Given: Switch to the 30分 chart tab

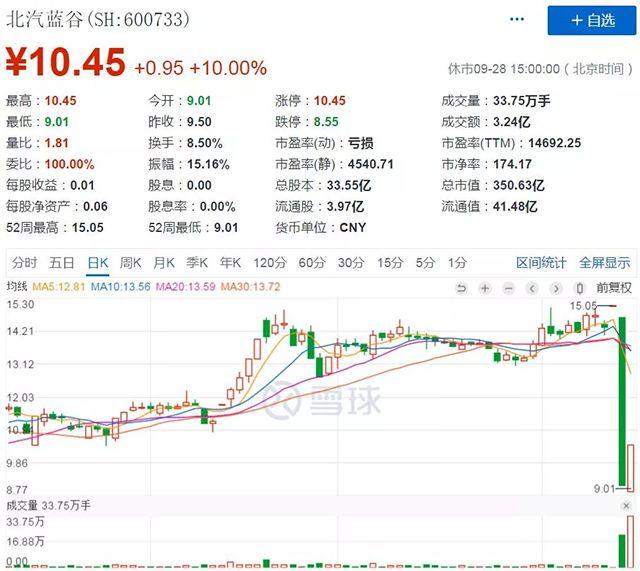Looking at the screenshot, I should pyautogui.click(x=351, y=262).
